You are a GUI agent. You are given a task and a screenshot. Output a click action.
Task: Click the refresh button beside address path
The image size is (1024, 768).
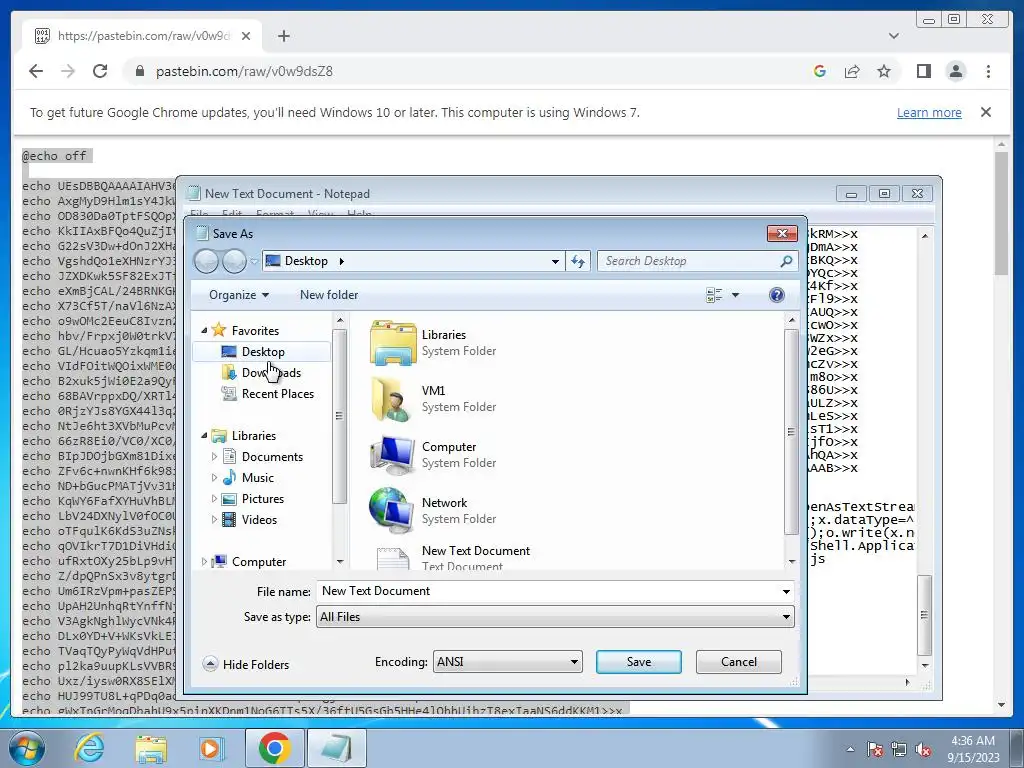coord(578,261)
